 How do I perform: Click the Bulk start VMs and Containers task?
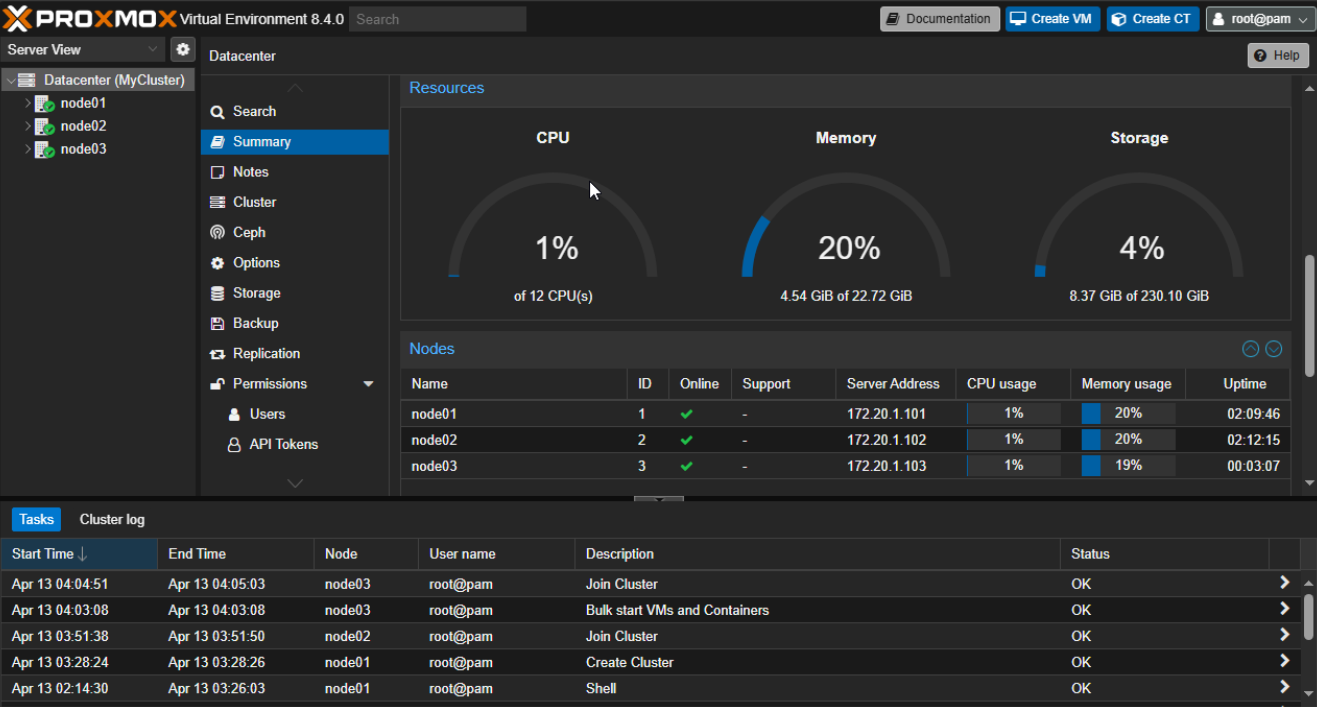pyautogui.click(x=677, y=609)
